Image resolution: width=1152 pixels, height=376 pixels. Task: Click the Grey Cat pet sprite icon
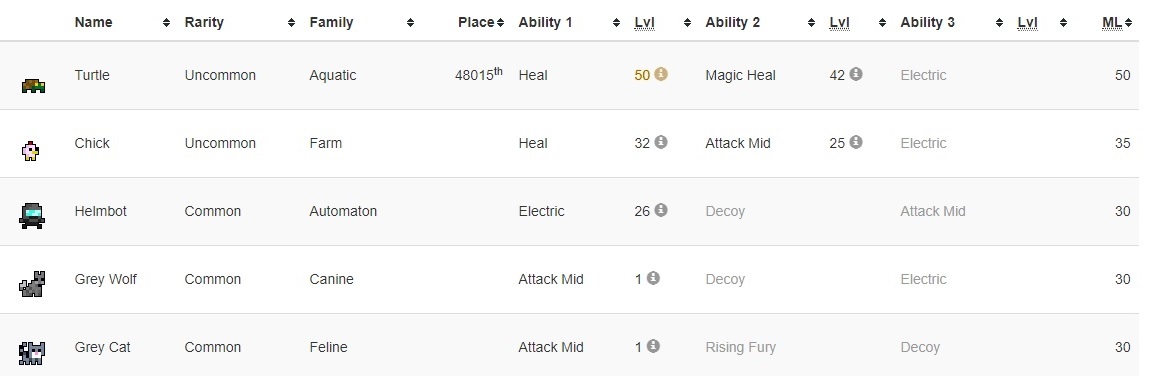pos(32,353)
